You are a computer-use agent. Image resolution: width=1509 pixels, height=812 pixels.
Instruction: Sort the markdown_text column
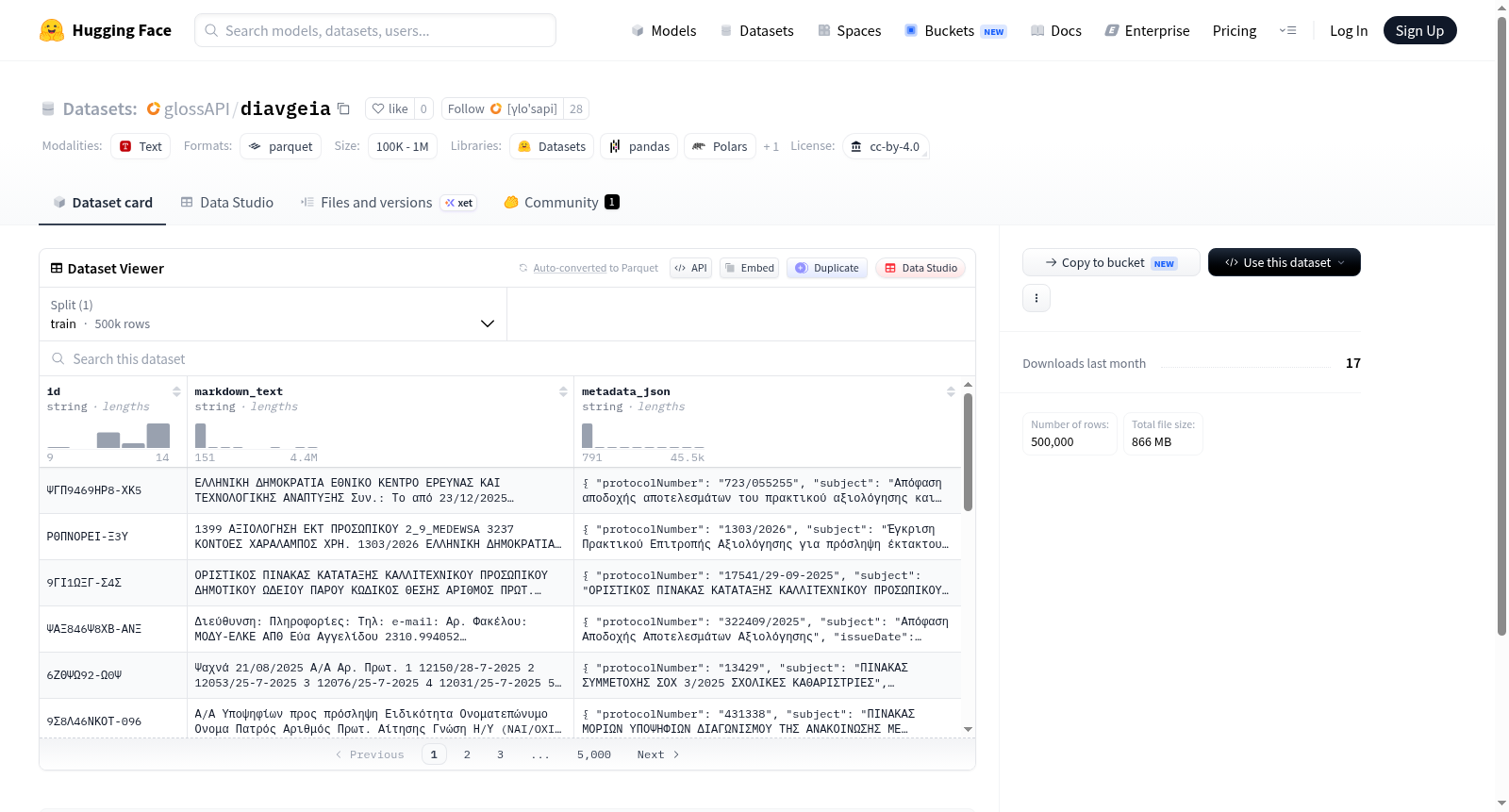[563, 391]
